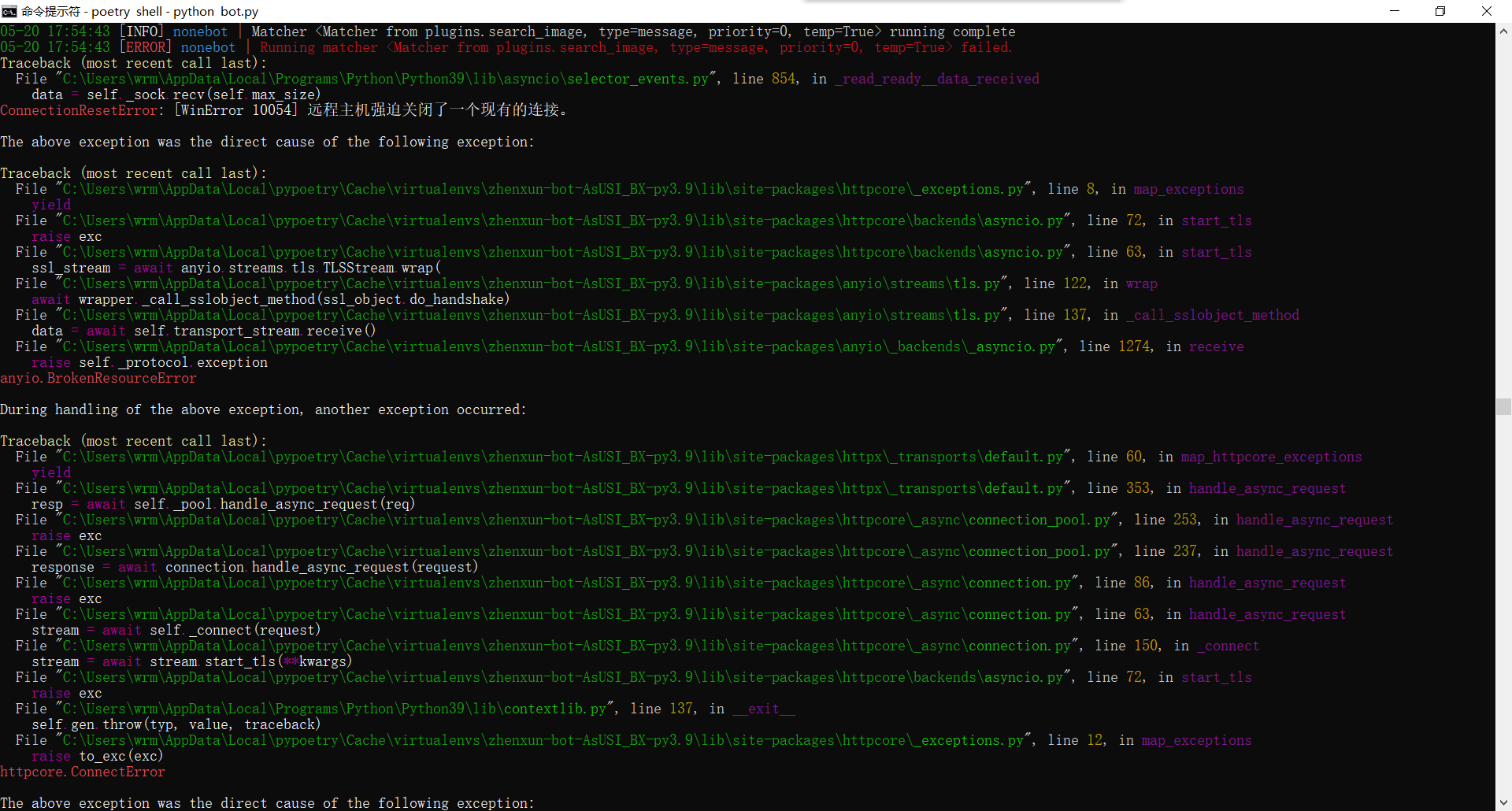Close the poetry shell window
Viewport: 1512px width, 811px height.
[x=1487, y=11]
